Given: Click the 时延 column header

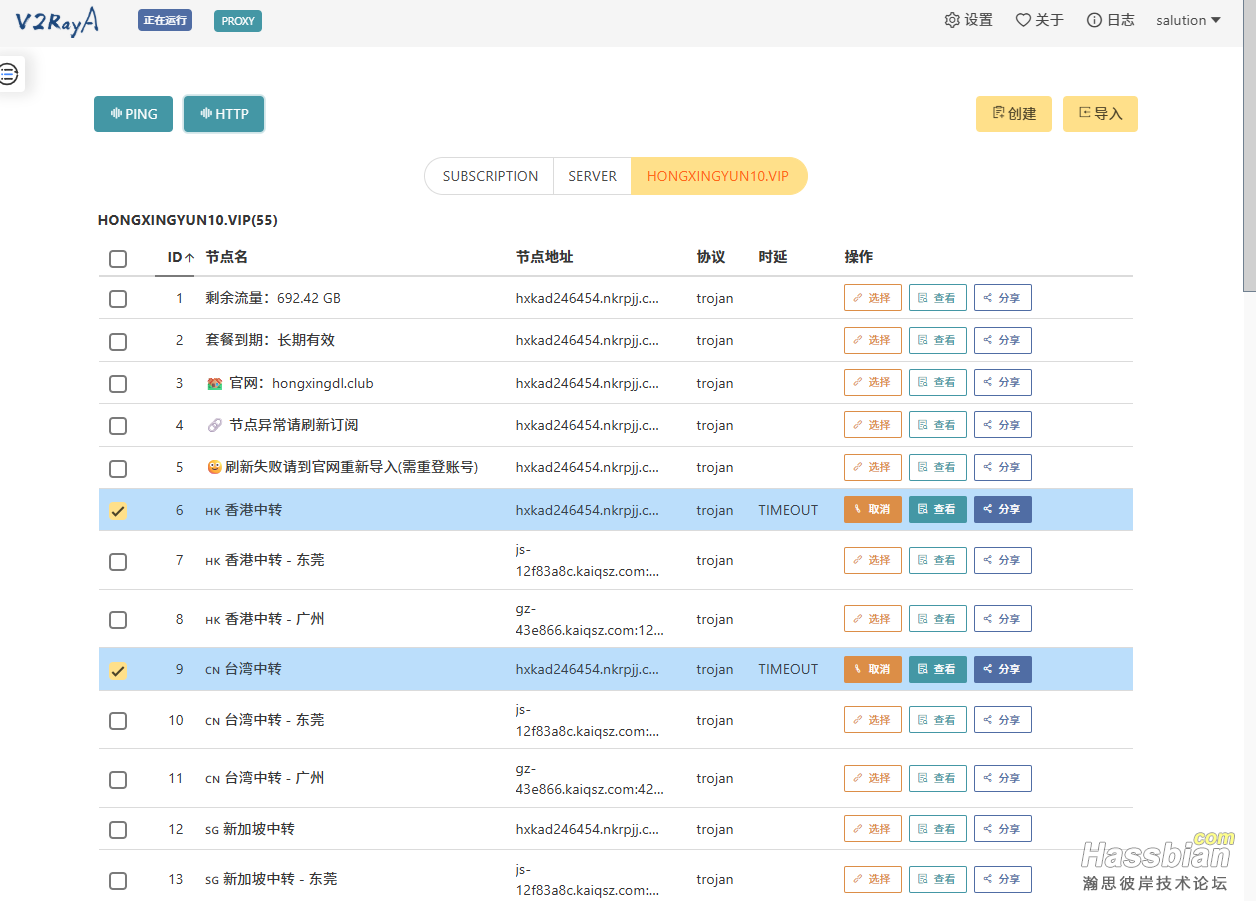Looking at the screenshot, I should (773, 257).
